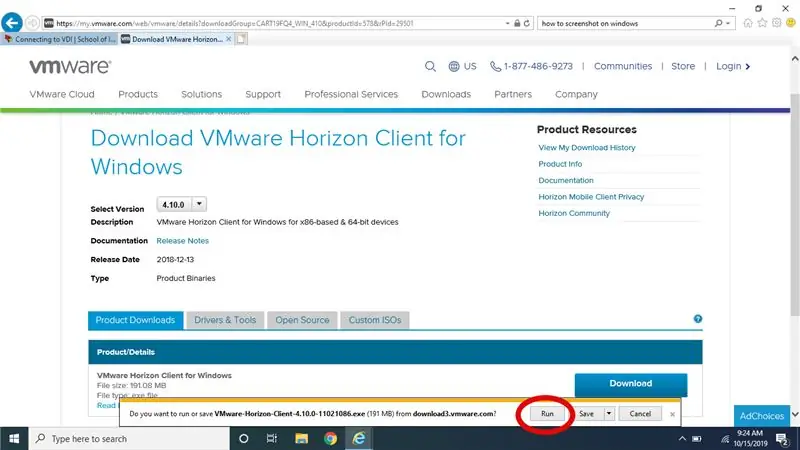
Task: Open the Communities link
Action: coord(622,66)
